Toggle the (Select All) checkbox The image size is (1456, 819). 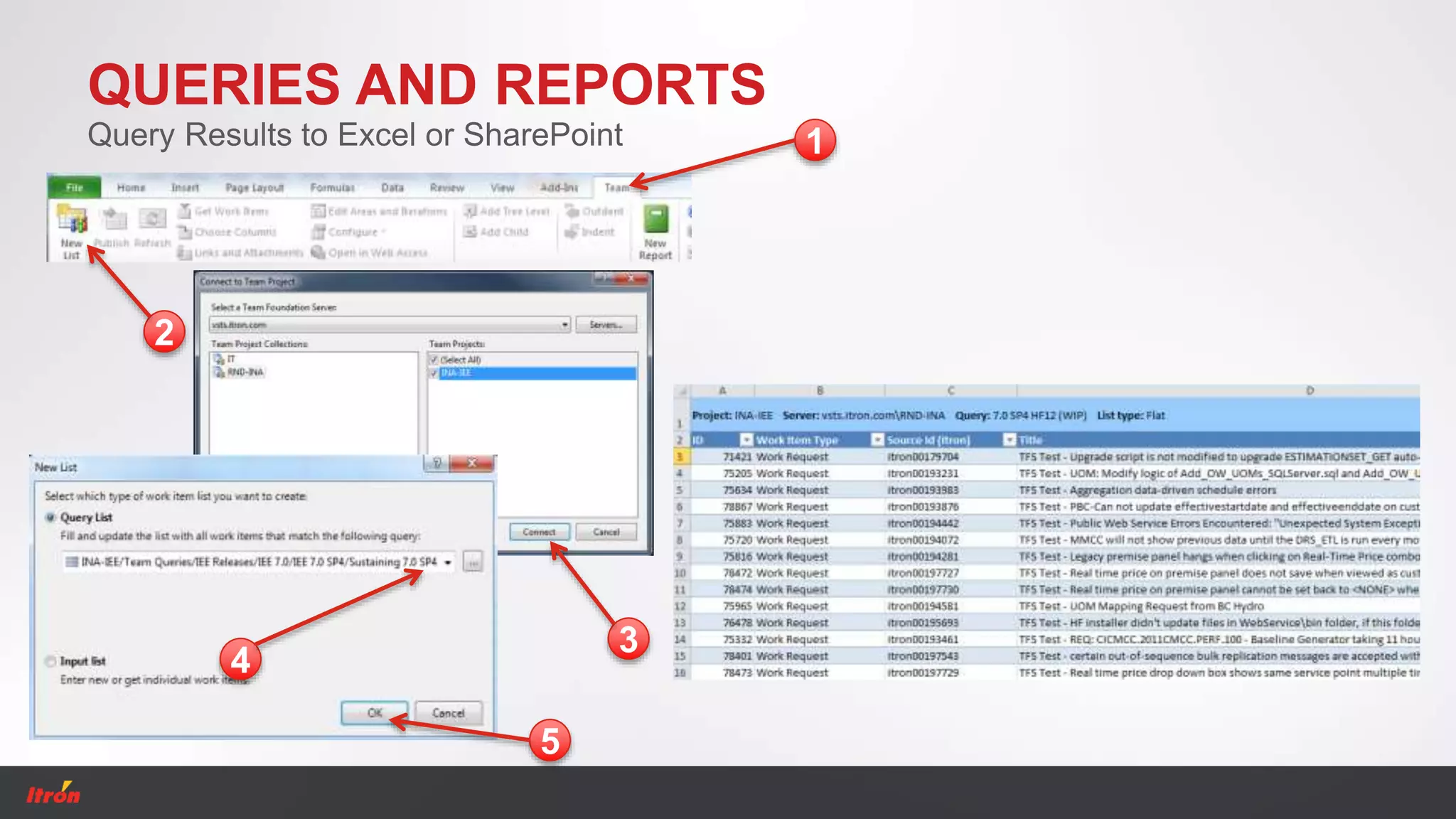click(434, 360)
